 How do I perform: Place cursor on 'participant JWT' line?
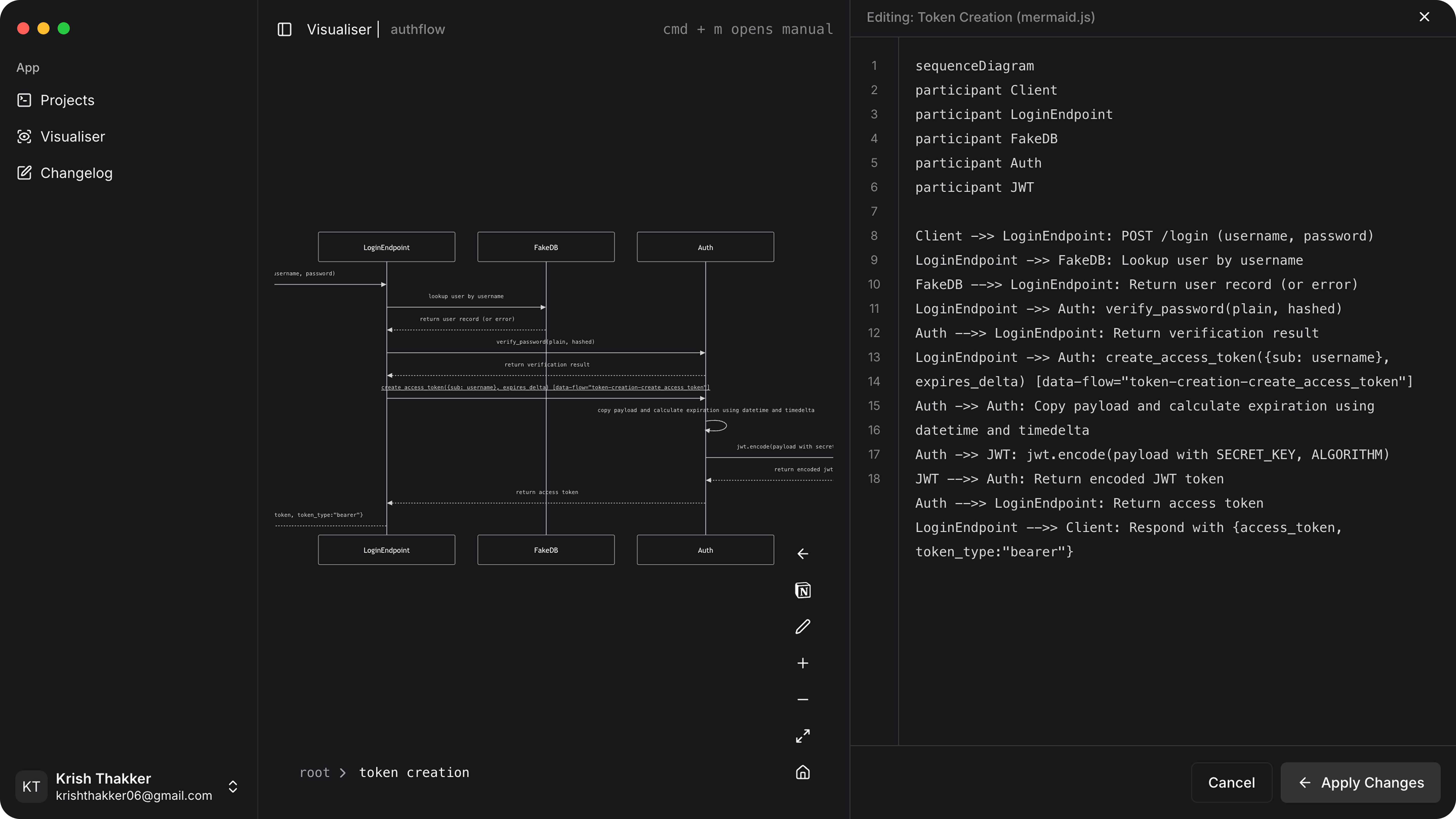pyautogui.click(x=974, y=187)
